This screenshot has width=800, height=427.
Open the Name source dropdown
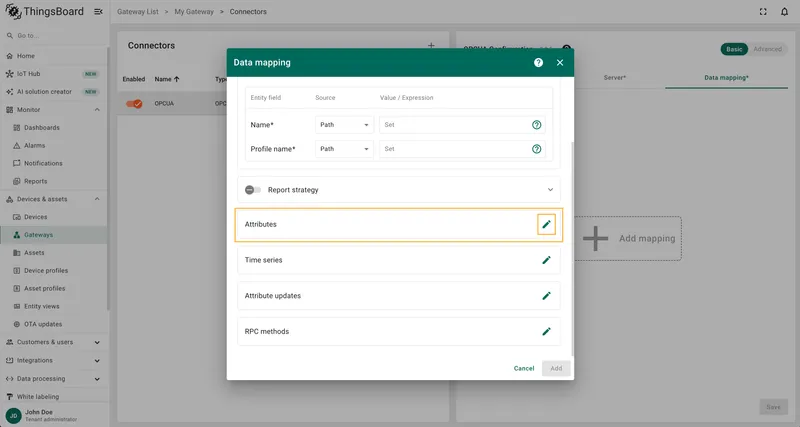tap(344, 124)
